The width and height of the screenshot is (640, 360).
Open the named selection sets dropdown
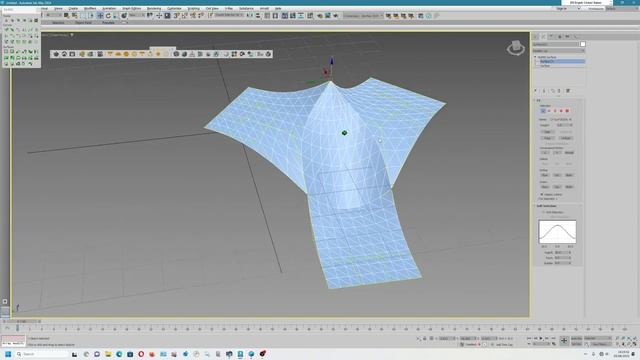[x=229, y=16]
